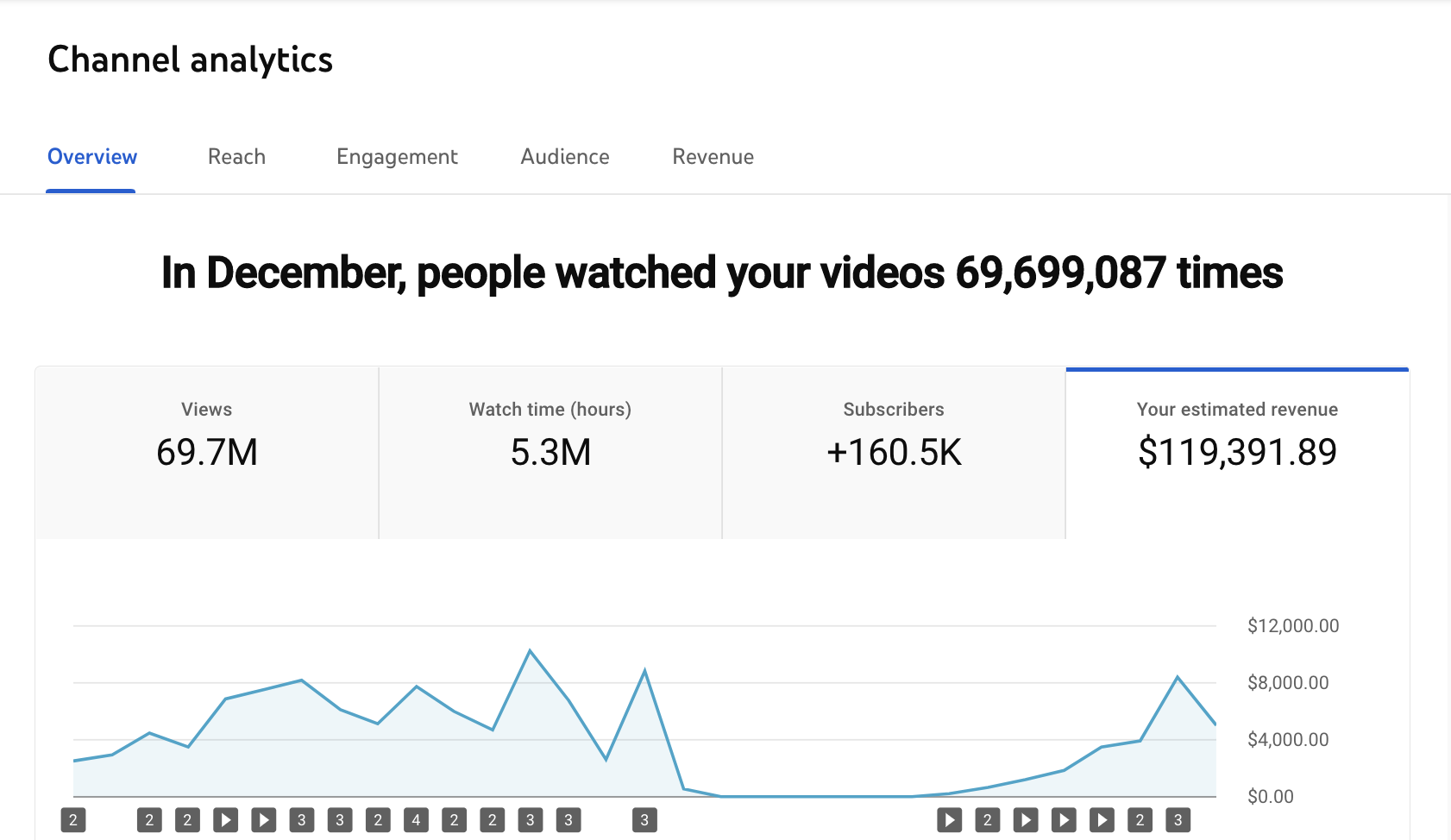Click the revenue line chart's highest peak
1451x840 pixels.
pyautogui.click(x=530, y=651)
